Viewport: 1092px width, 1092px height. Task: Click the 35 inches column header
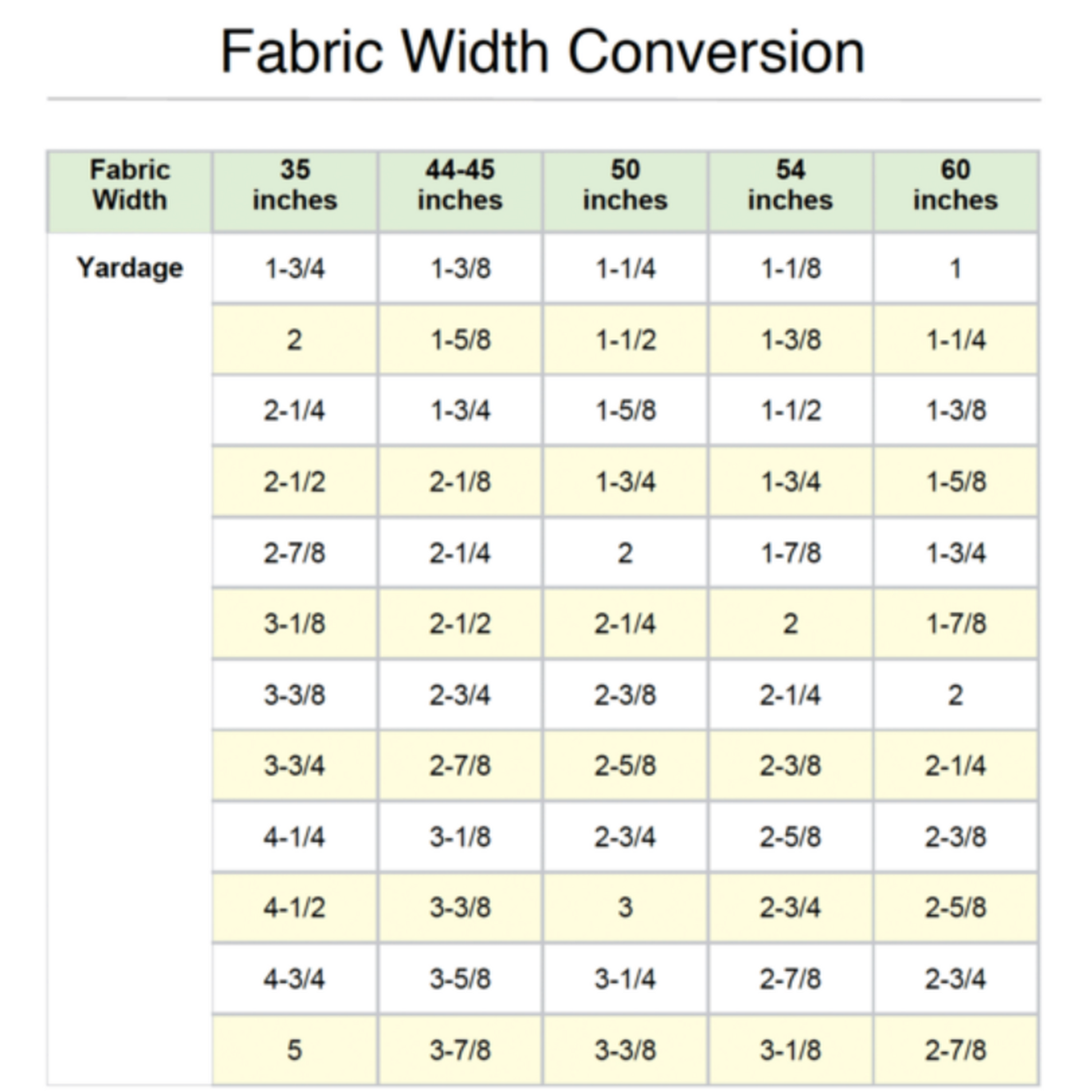tap(295, 185)
